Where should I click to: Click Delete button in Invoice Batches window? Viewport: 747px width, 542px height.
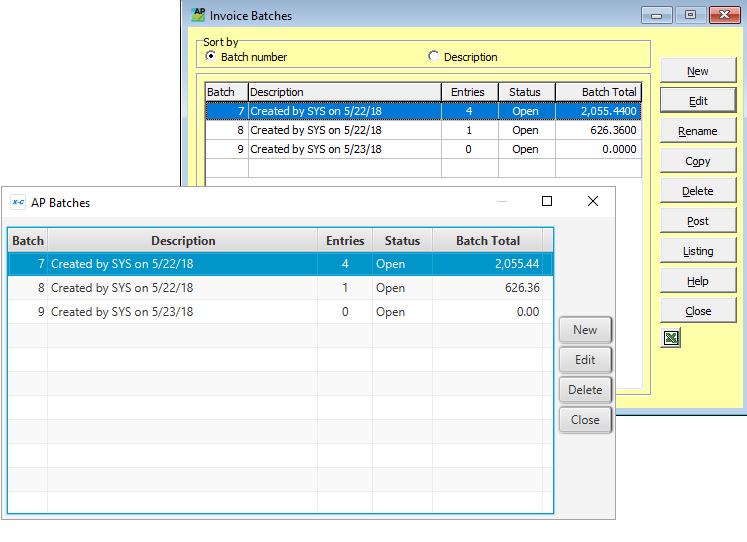point(698,191)
